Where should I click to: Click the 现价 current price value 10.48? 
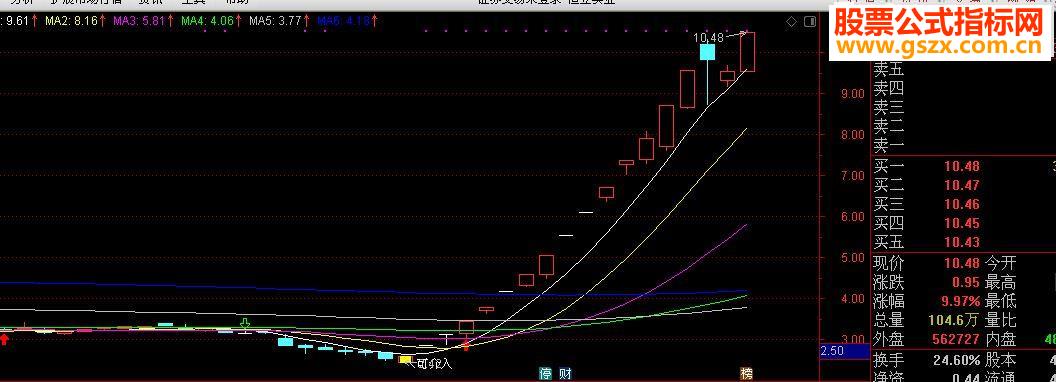tap(962, 263)
